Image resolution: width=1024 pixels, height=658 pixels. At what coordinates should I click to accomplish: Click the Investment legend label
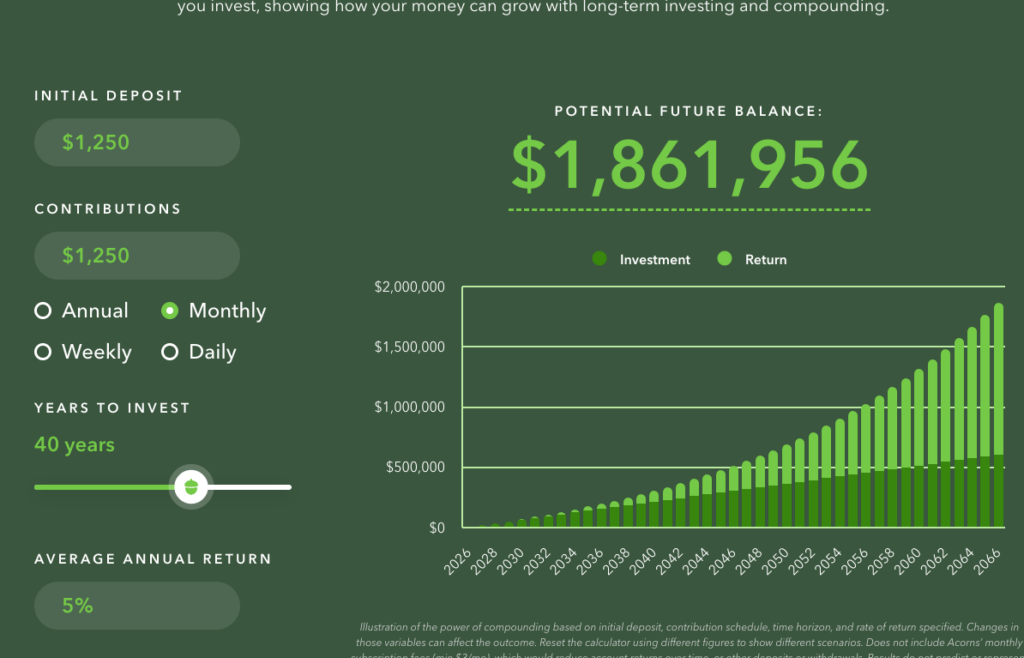[655, 260]
